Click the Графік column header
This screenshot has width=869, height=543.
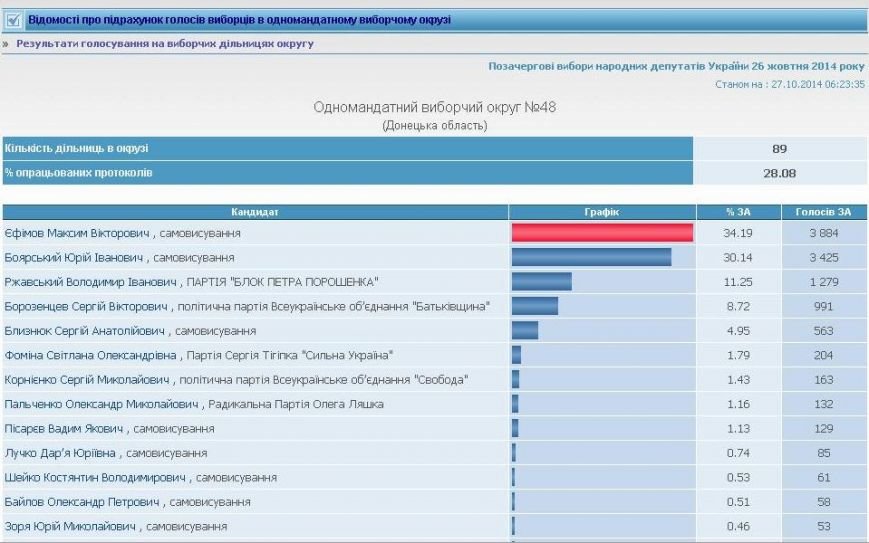[x=602, y=212]
